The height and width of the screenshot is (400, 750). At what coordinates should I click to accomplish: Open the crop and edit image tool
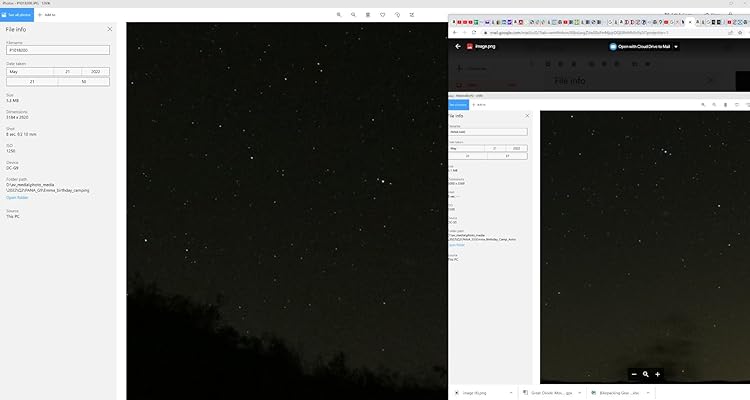coord(412,15)
